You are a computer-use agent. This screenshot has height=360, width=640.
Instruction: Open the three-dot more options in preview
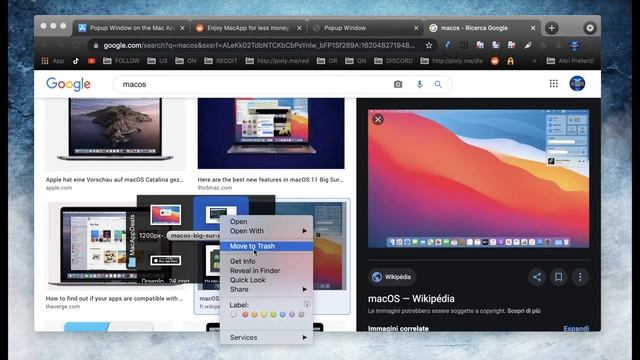click(x=580, y=277)
